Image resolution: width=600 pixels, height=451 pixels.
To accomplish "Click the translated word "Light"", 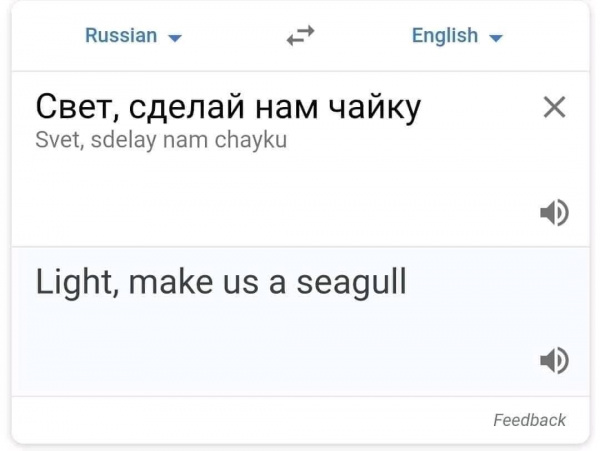I will (x=77, y=283).
